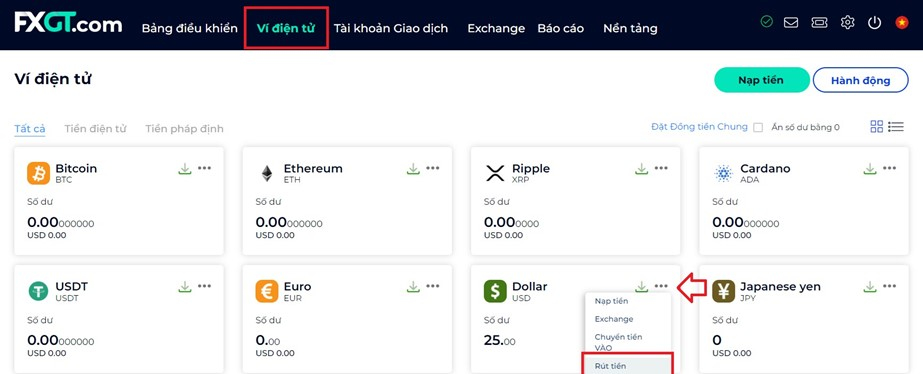Open Báo cáo navigation item
The image size is (923, 374).
point(560,28)
